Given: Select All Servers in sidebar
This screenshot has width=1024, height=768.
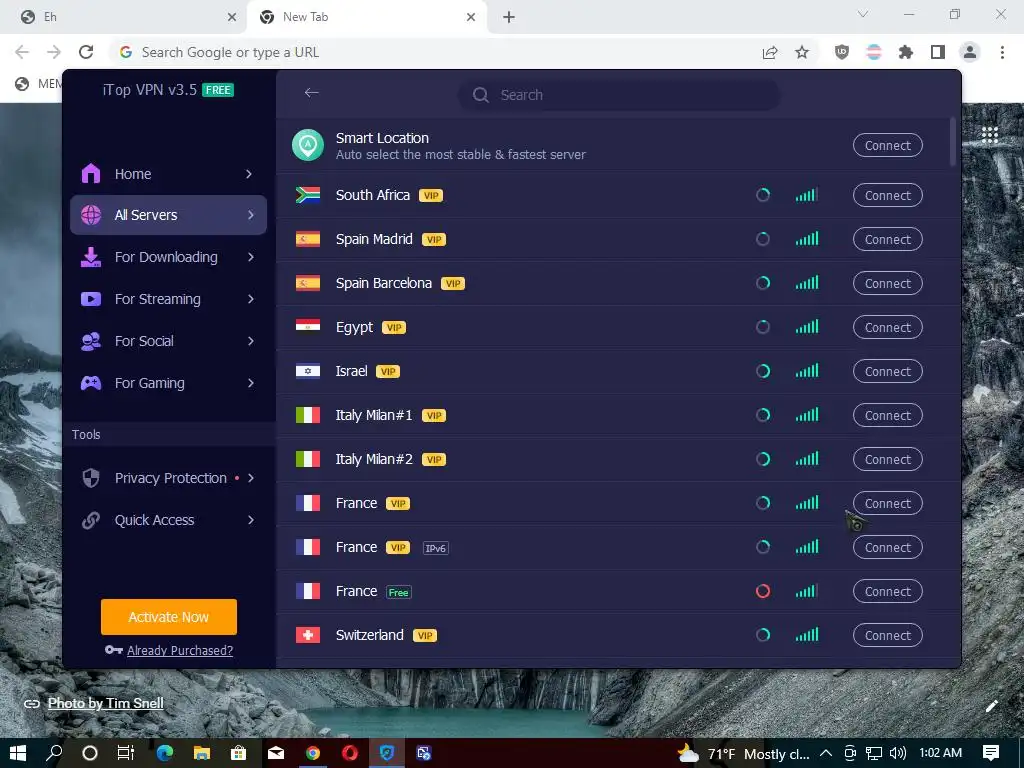Looking at the screenshot, I should pos(168,215).
